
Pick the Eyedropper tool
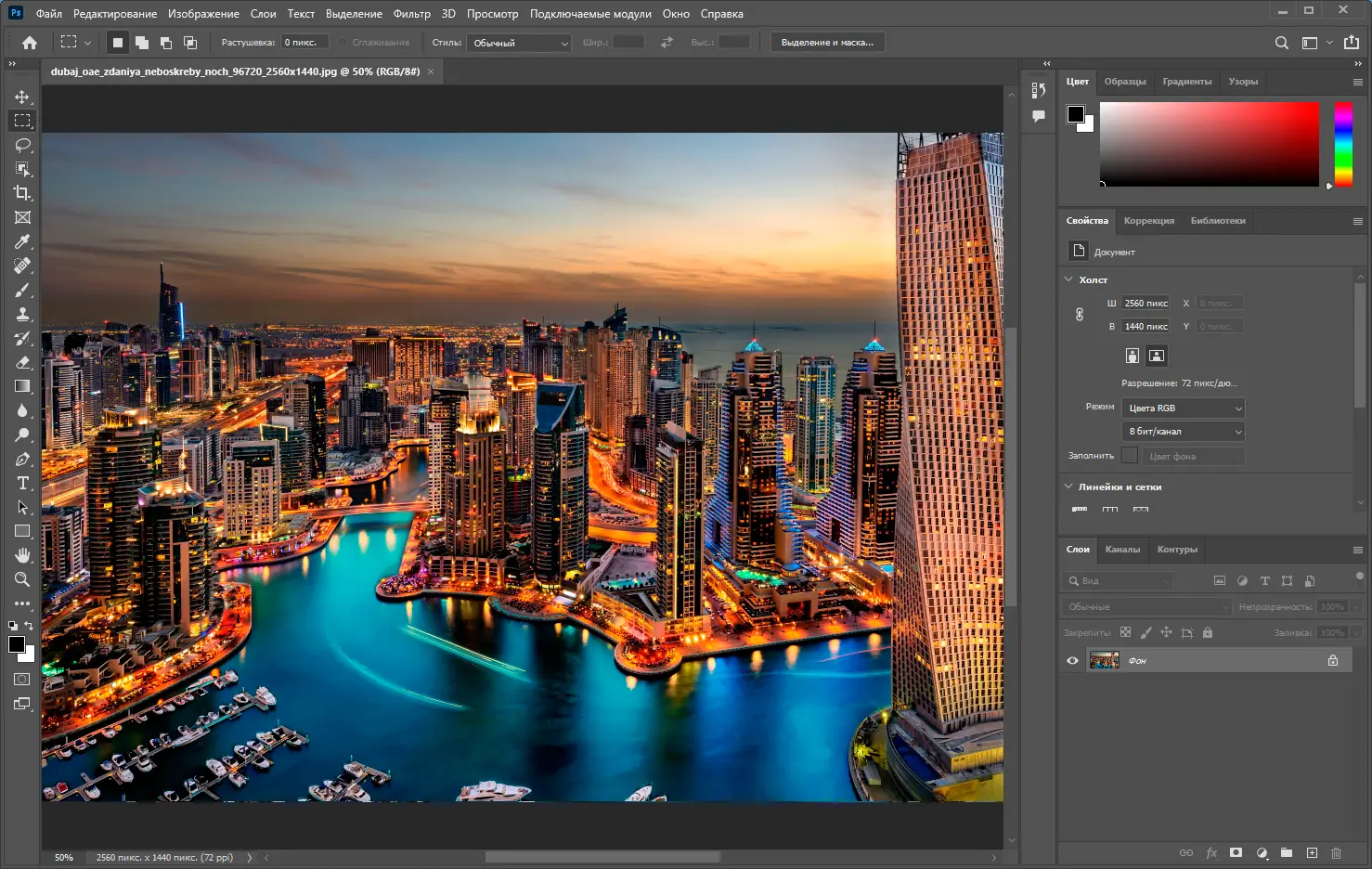click(23, 241)
